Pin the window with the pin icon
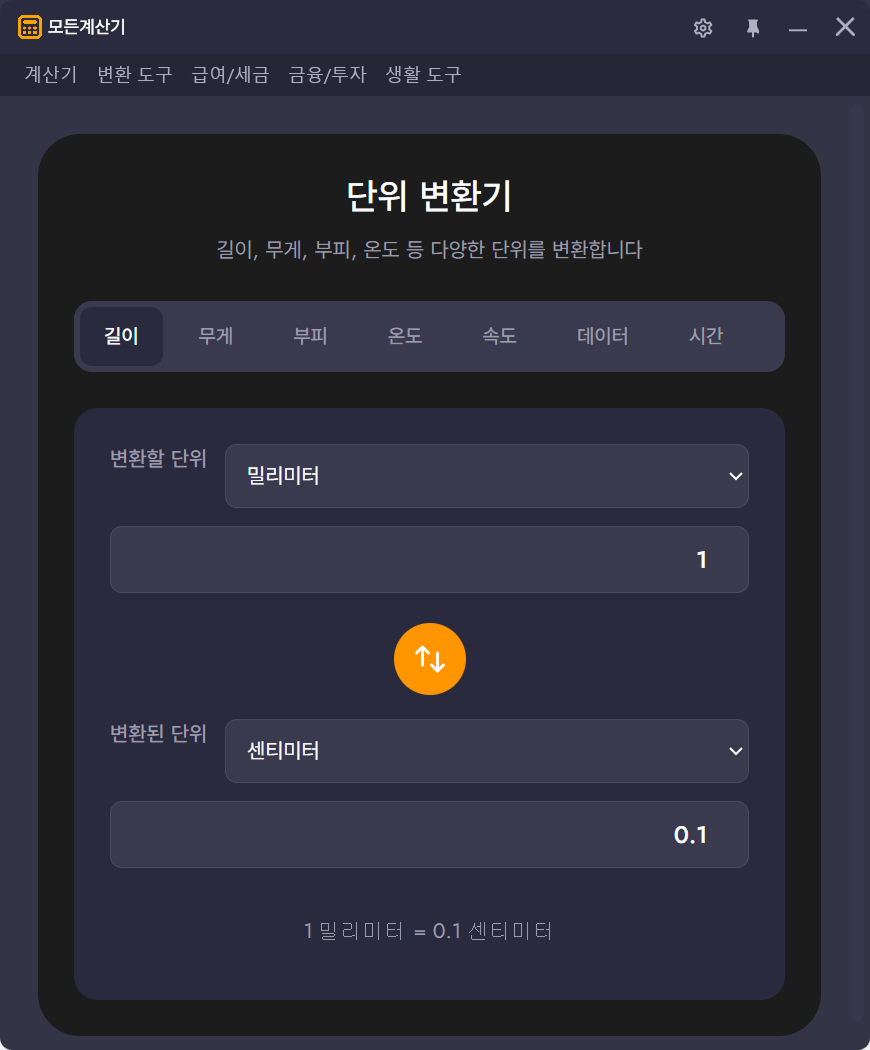 pos(753,28)
